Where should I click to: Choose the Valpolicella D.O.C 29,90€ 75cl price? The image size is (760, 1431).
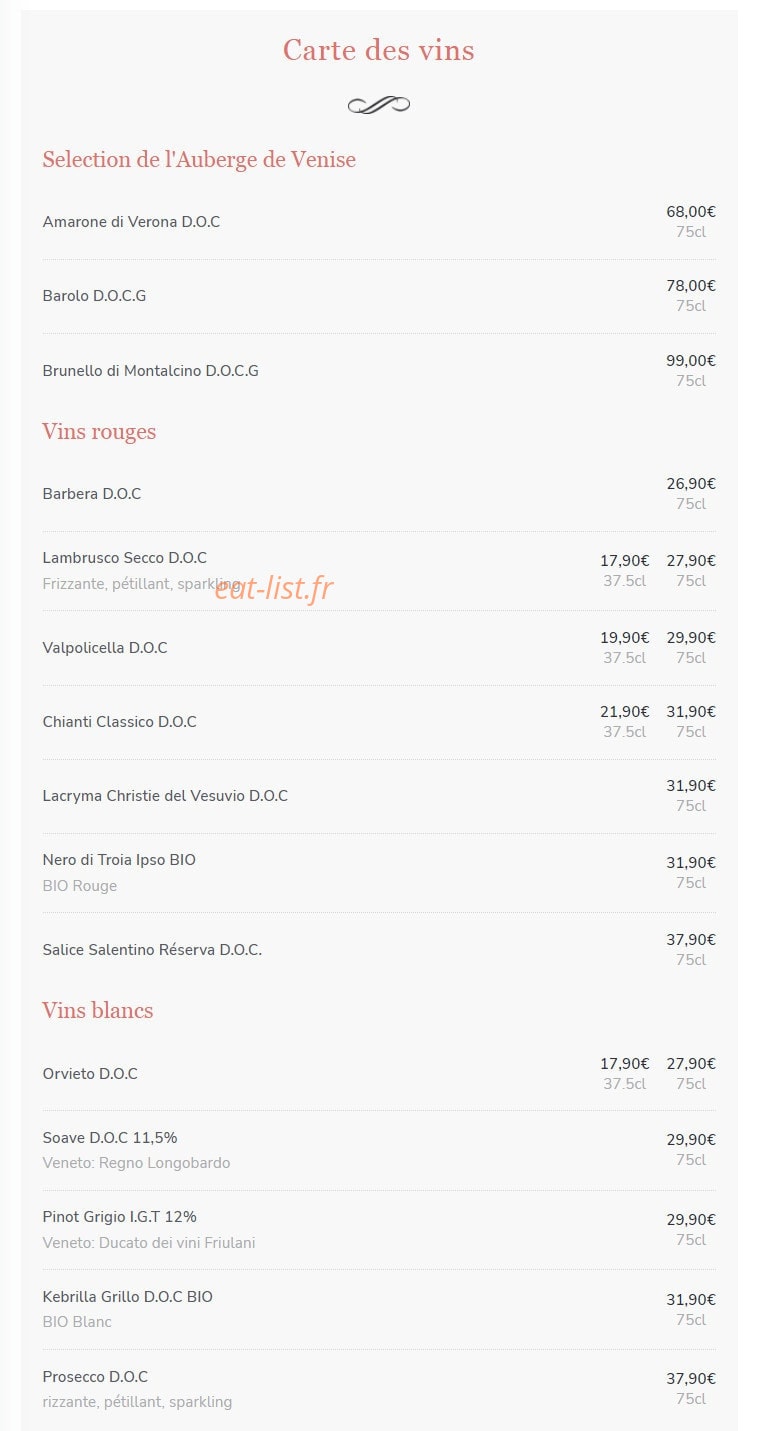(x=691, y=638)
